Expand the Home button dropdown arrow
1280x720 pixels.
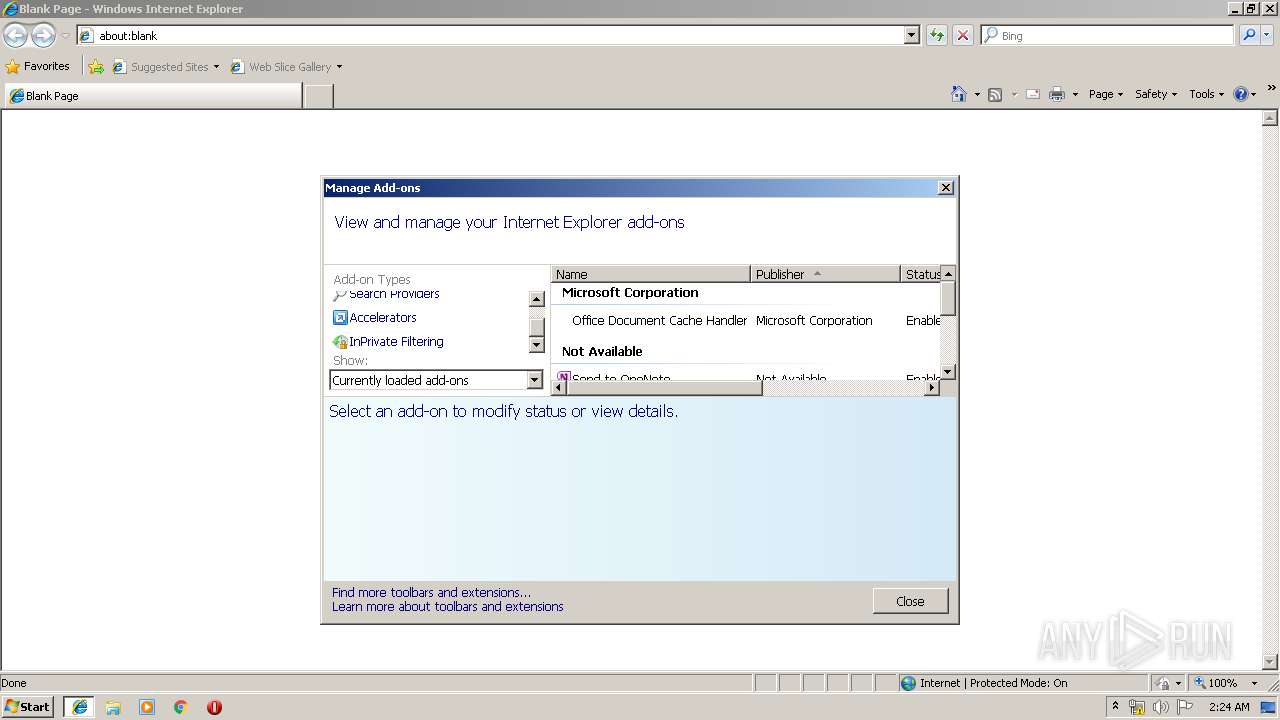coord(975,94)
